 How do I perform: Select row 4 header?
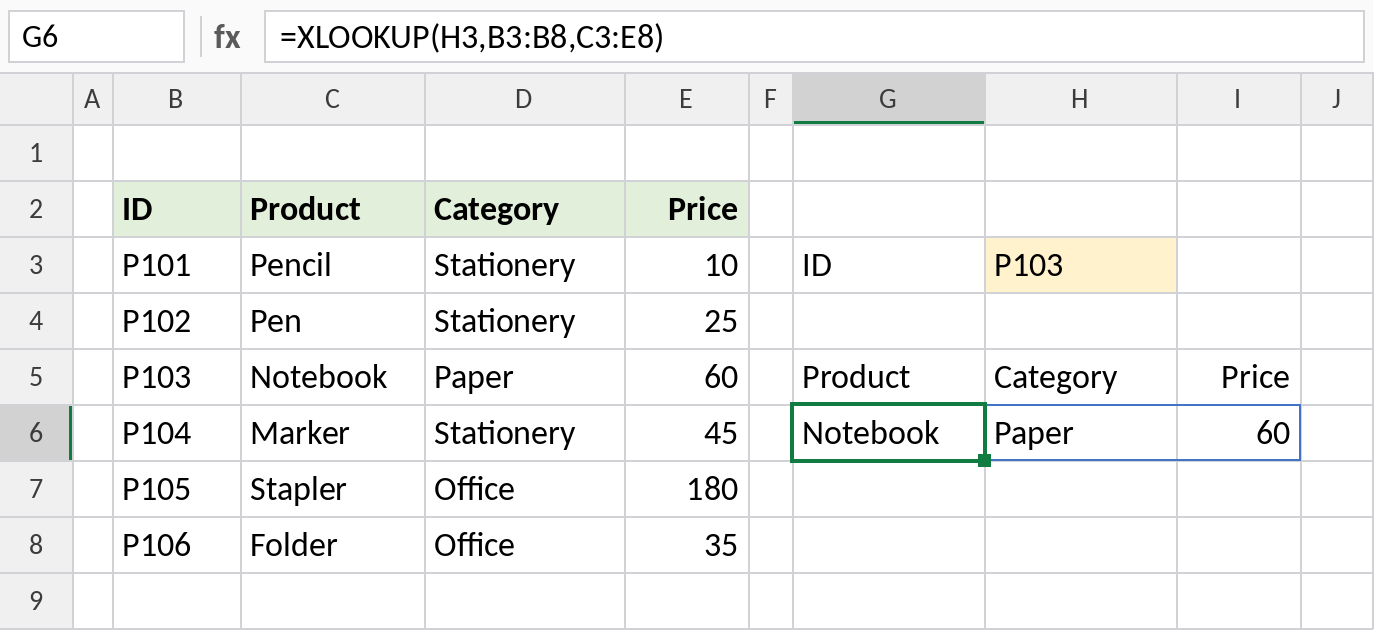click(37, 321)
